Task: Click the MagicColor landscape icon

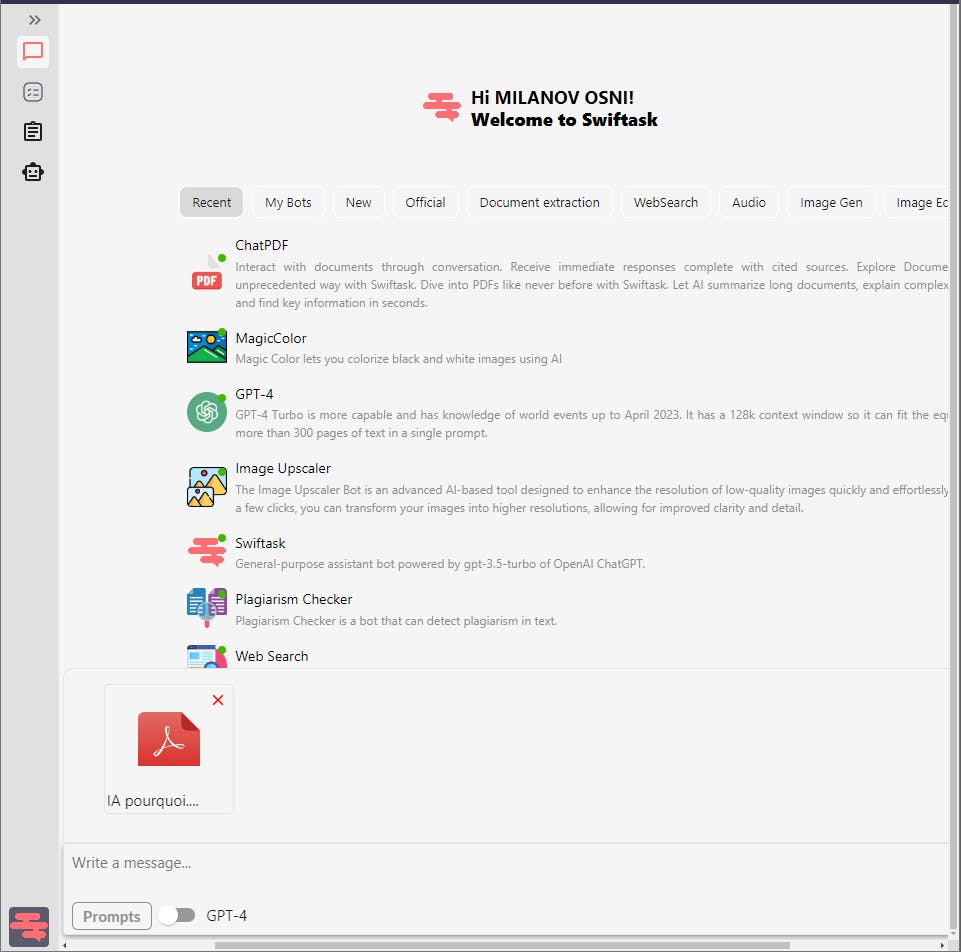Action: click(207, 346)
